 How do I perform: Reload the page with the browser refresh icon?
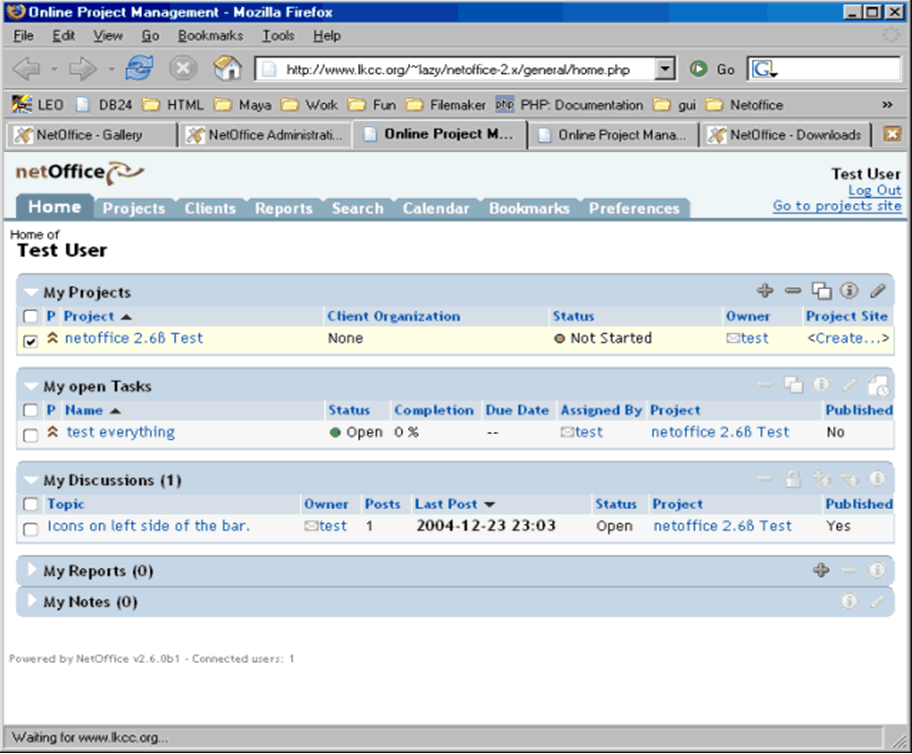tap(139, 69)
